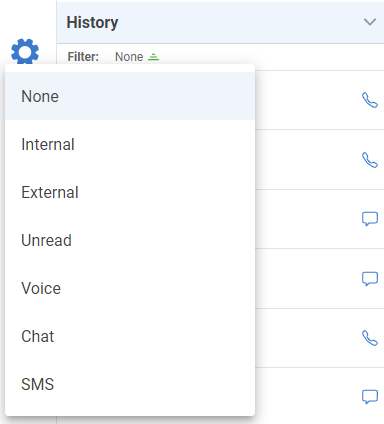The image size is (384, 424).
Task: Open settings with the blue gear icon
Action: [25, 52]
